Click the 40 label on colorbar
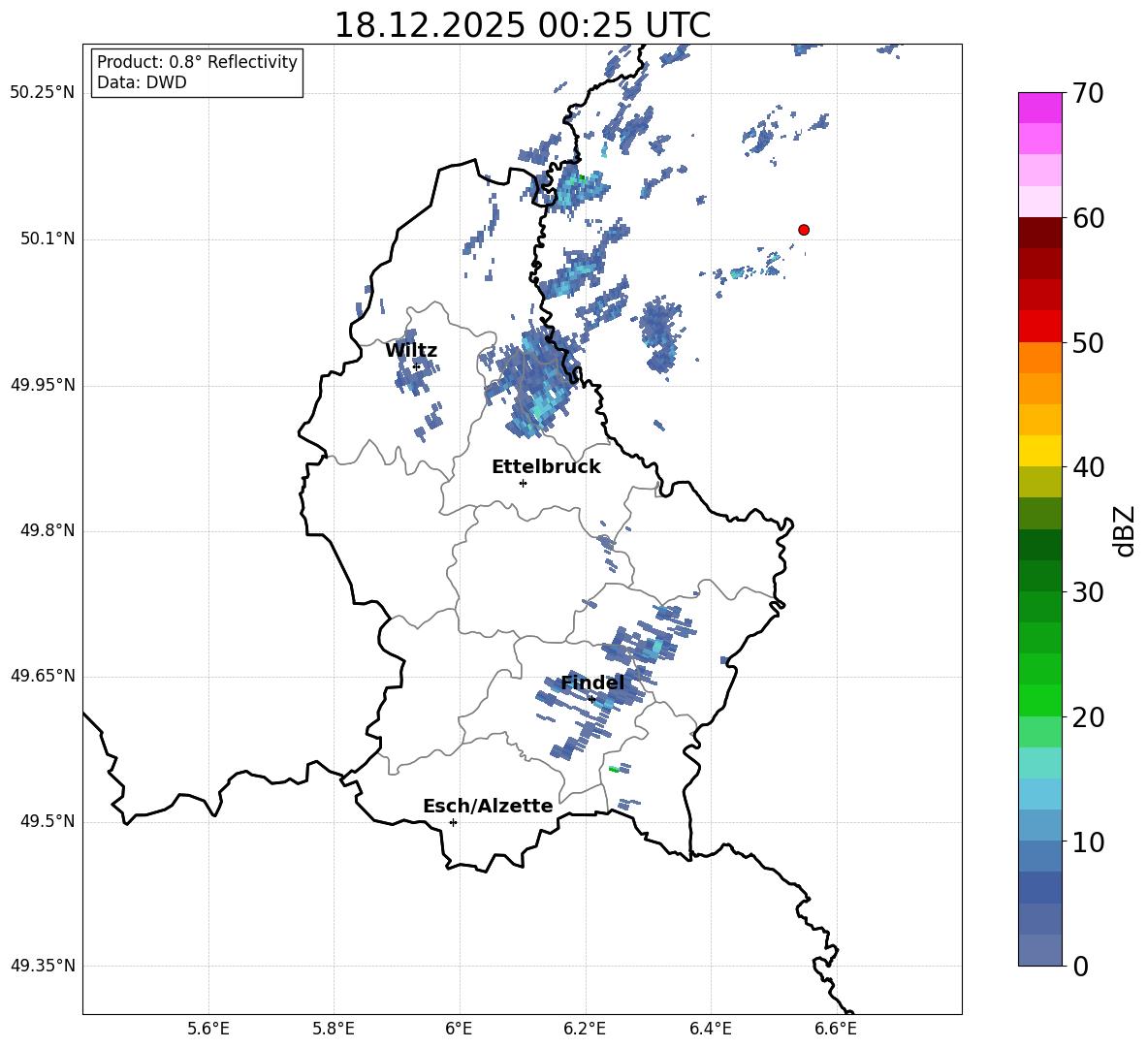Screen dimensions: 1148x1048 tap(1087, 467)
